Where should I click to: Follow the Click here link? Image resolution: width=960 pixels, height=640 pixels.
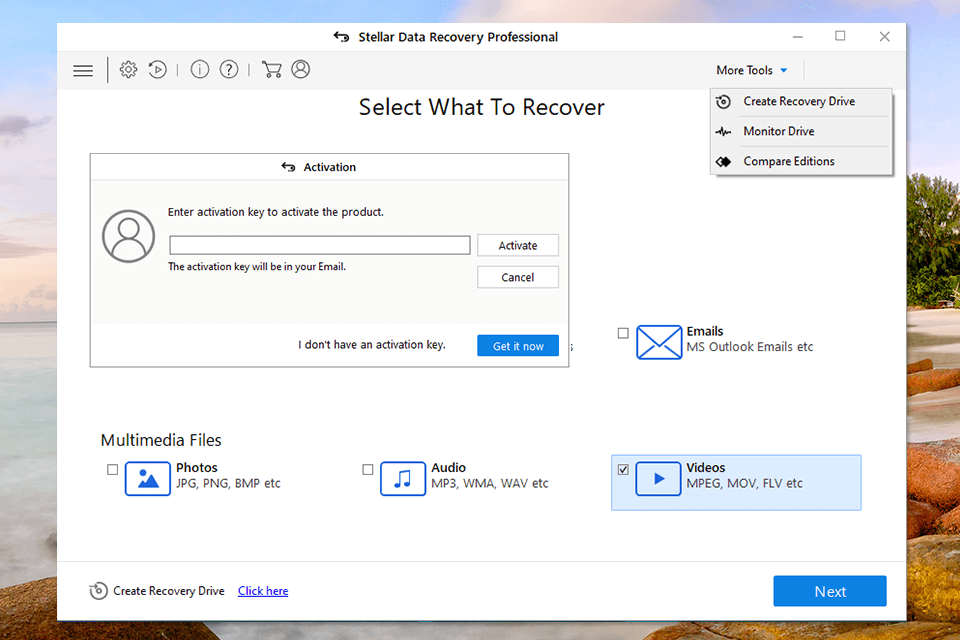[x=263, y=591]
